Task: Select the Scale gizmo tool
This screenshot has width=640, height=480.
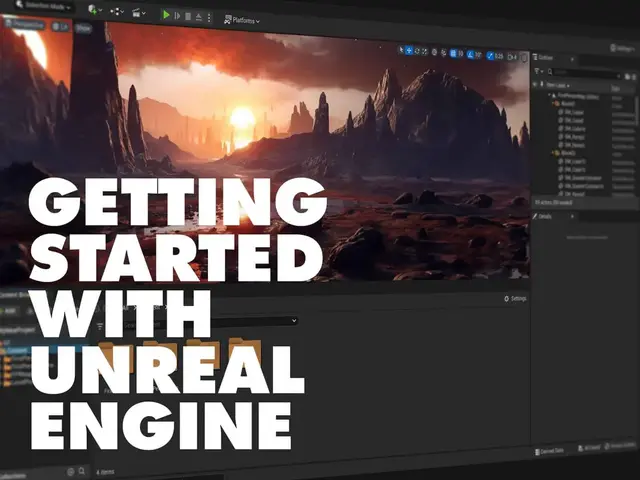Action: click(424, 51)
